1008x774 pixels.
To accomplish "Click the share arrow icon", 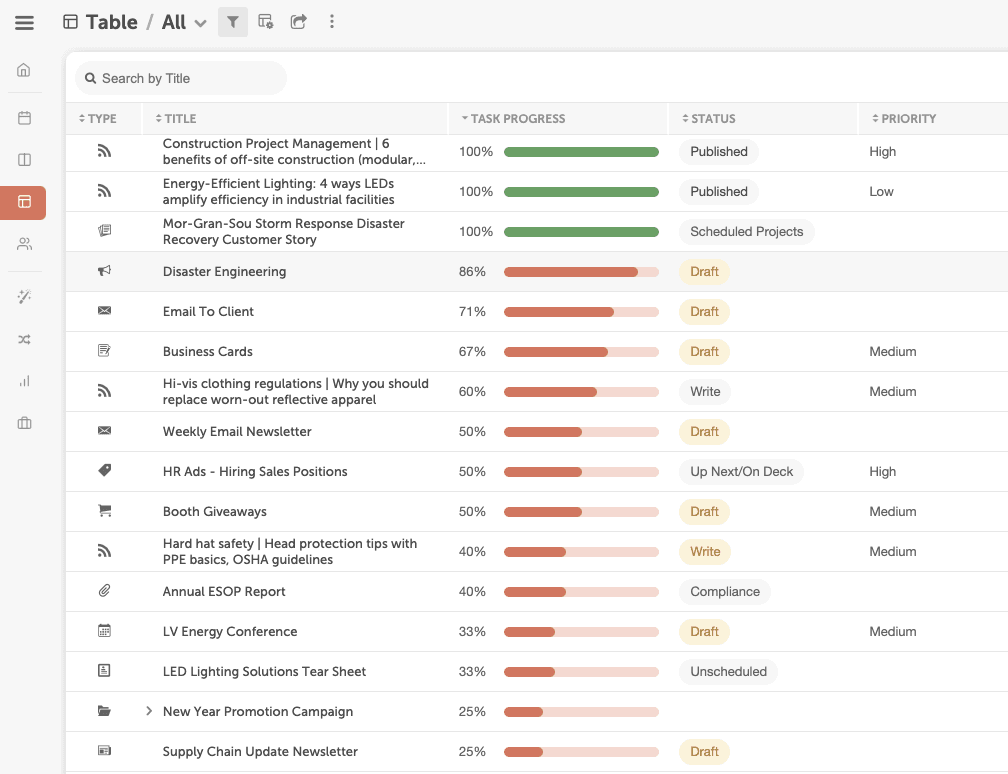I will 298,22.
